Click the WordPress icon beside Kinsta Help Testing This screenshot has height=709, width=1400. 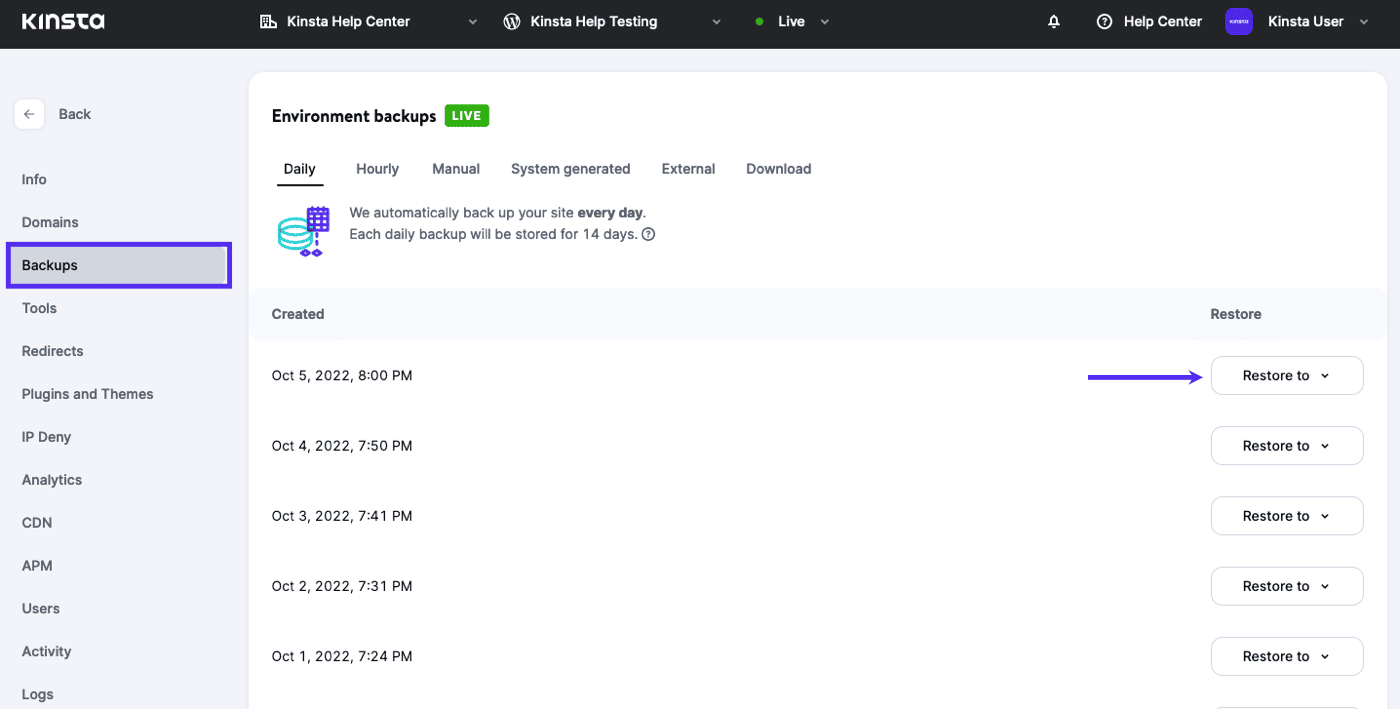point(512,22)
